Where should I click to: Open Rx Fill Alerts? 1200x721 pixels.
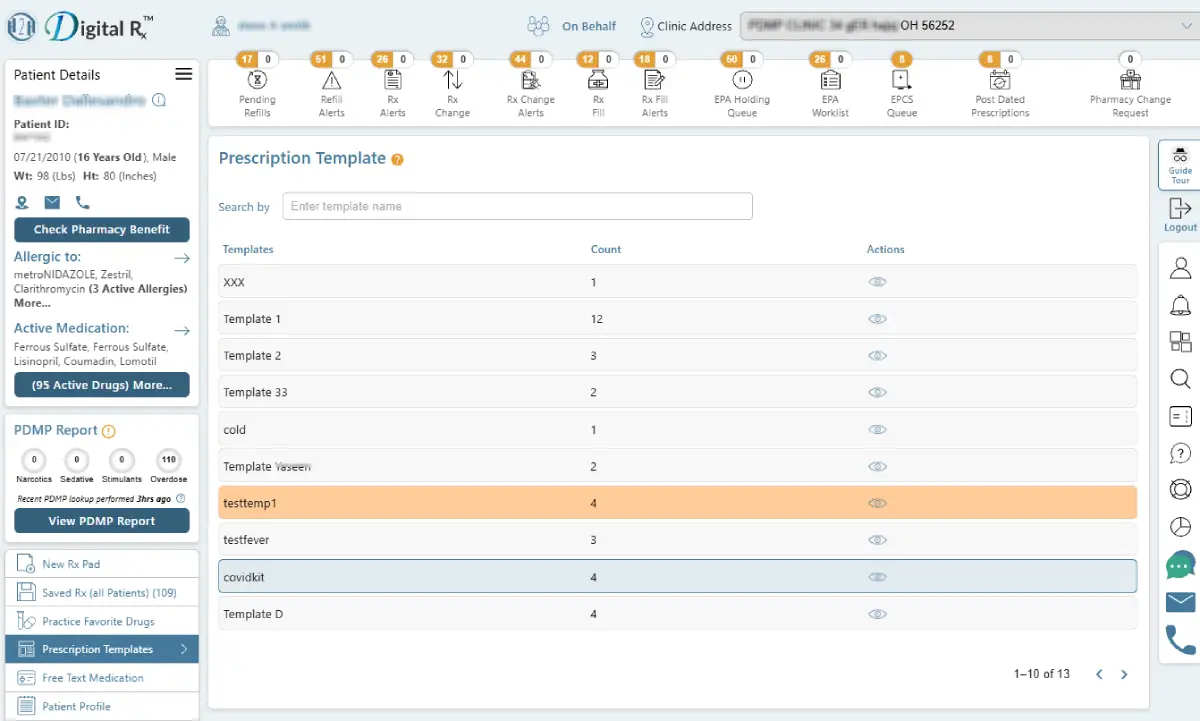click(x=654, y=88)
